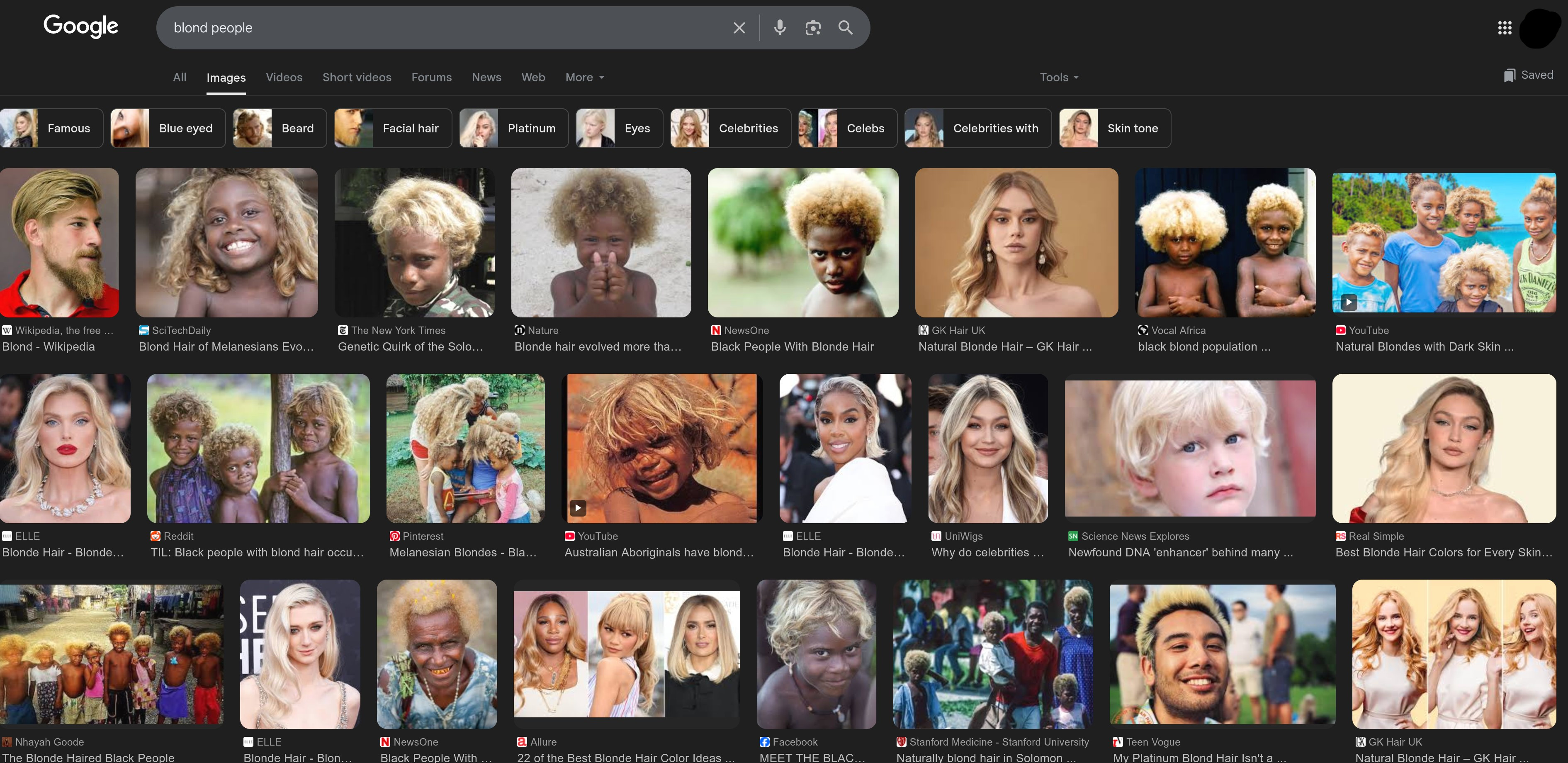The image size is (1568, 763).
Task: Open the Forums tab
Action: click(432, 77)
